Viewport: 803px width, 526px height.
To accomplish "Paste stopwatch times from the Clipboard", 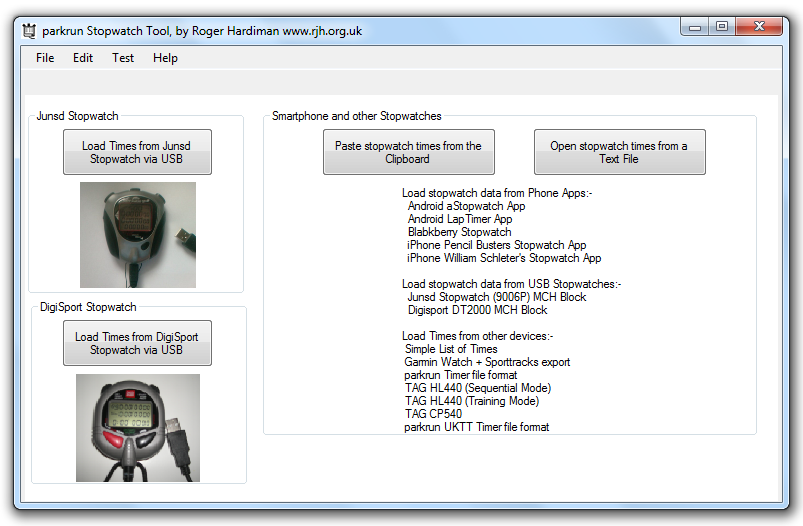I will (408, 152).
